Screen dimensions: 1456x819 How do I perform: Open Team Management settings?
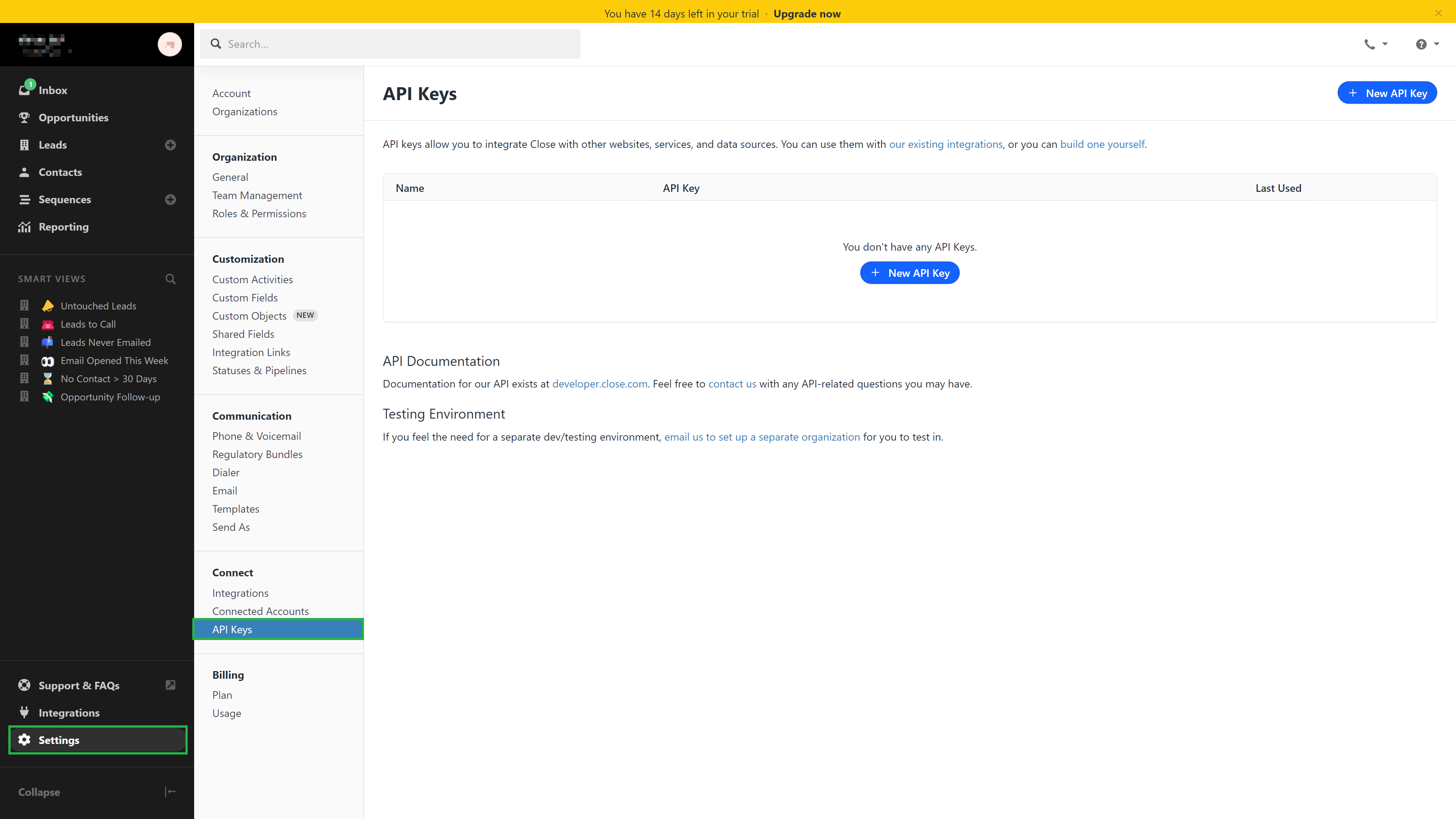click(257, 195)
